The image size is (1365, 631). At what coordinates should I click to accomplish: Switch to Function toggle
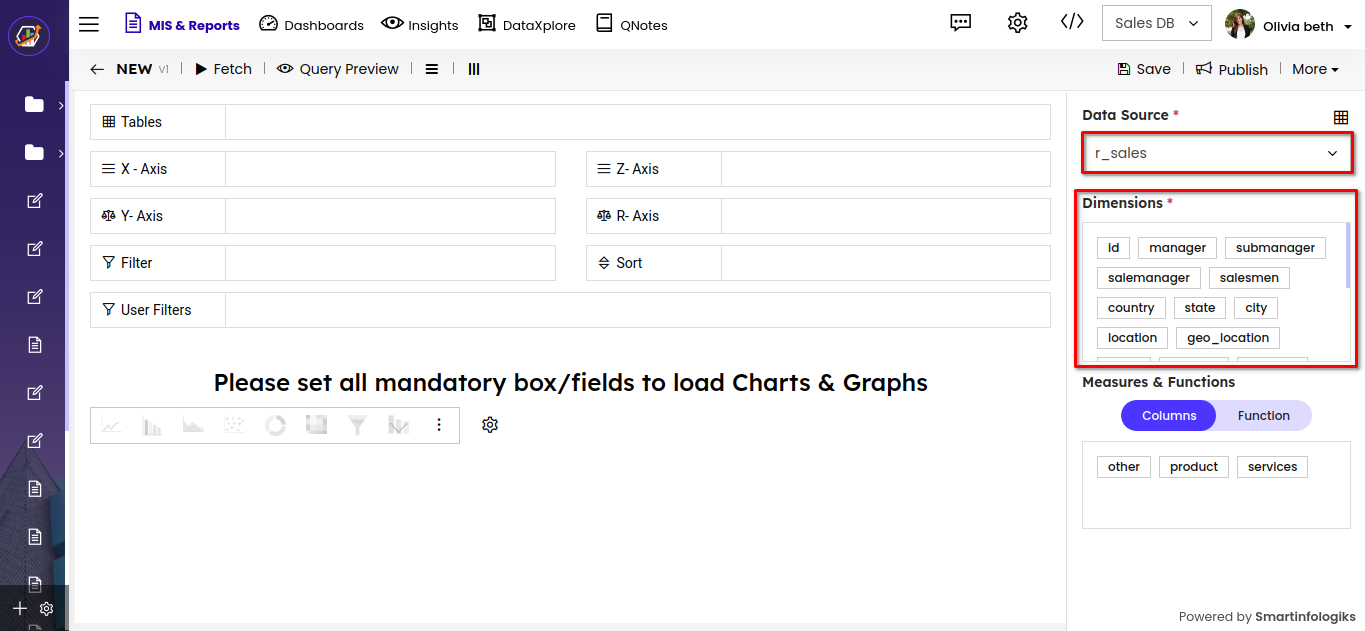[1263, 416]
